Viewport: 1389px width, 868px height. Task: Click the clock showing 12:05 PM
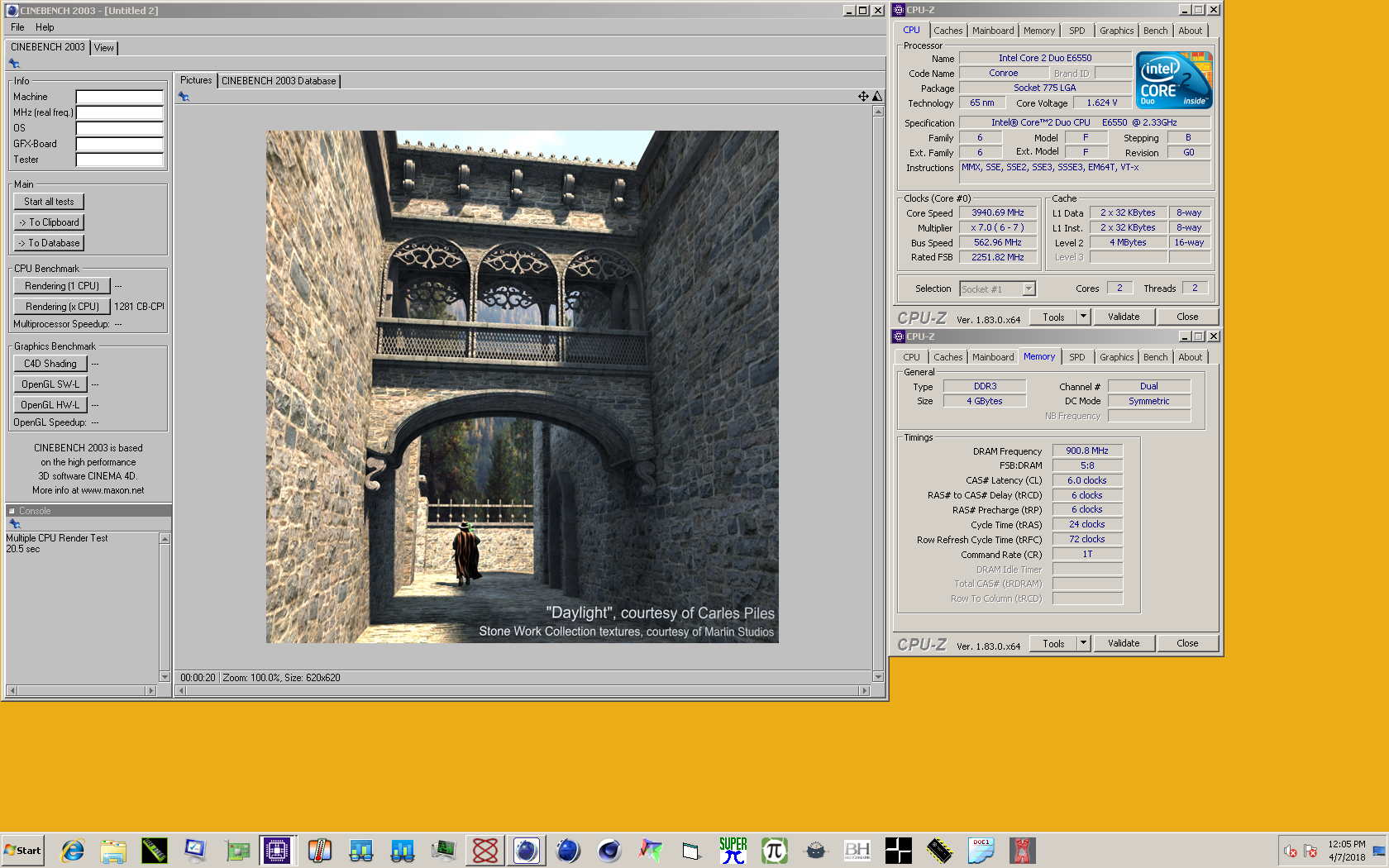pos(1347,844)
